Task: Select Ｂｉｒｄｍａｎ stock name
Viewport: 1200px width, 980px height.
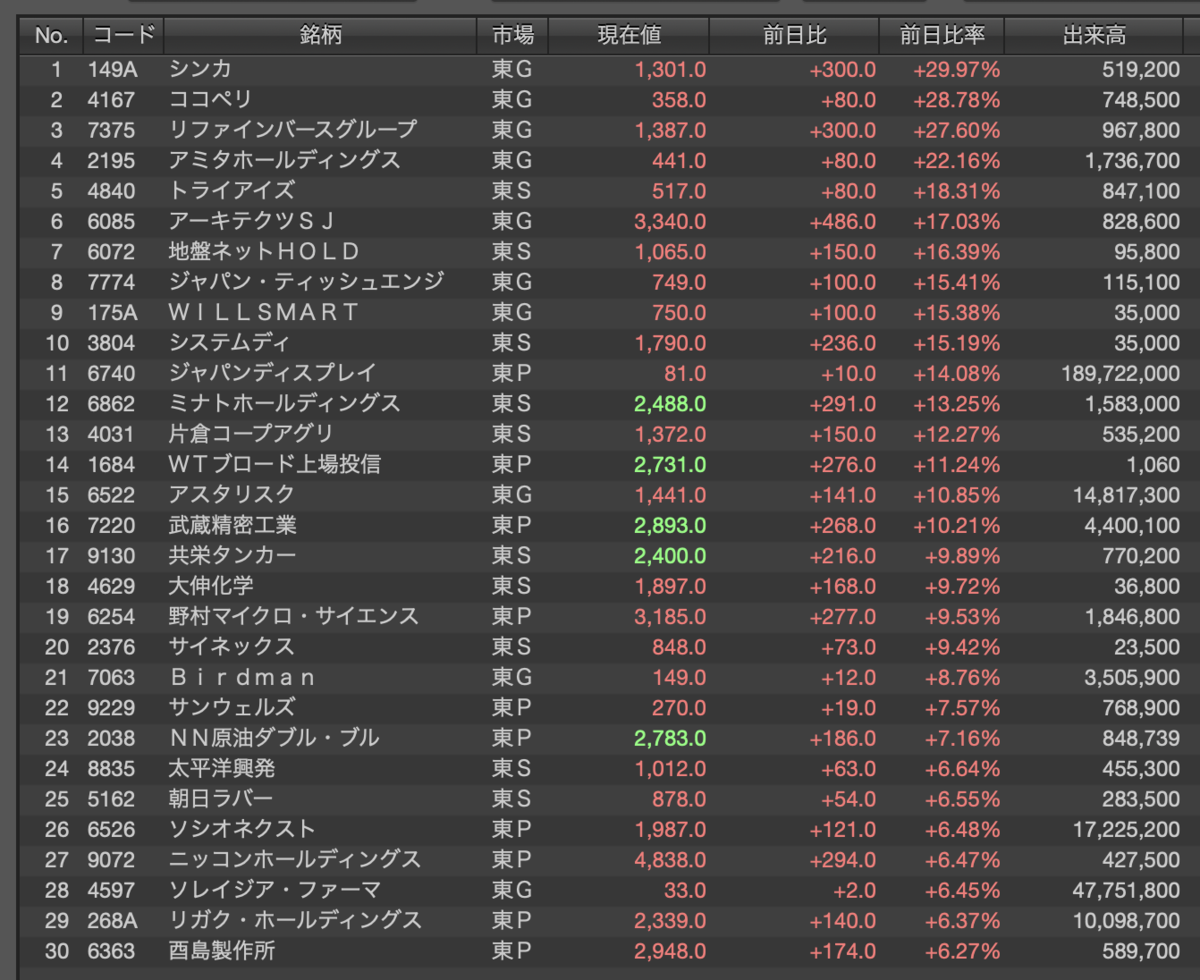Action: click(242, 677)
